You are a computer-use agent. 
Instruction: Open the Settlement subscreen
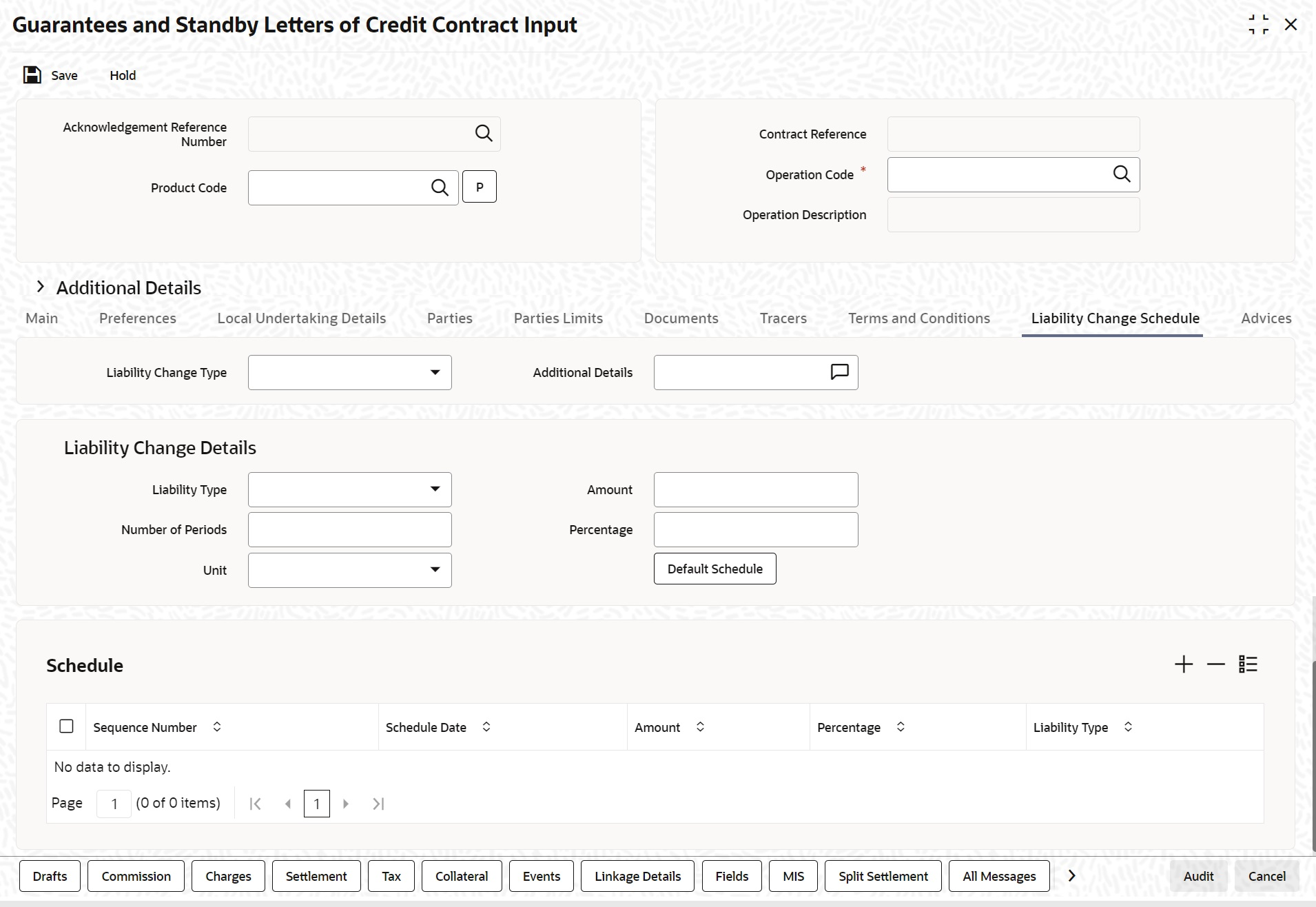[316, 876]
